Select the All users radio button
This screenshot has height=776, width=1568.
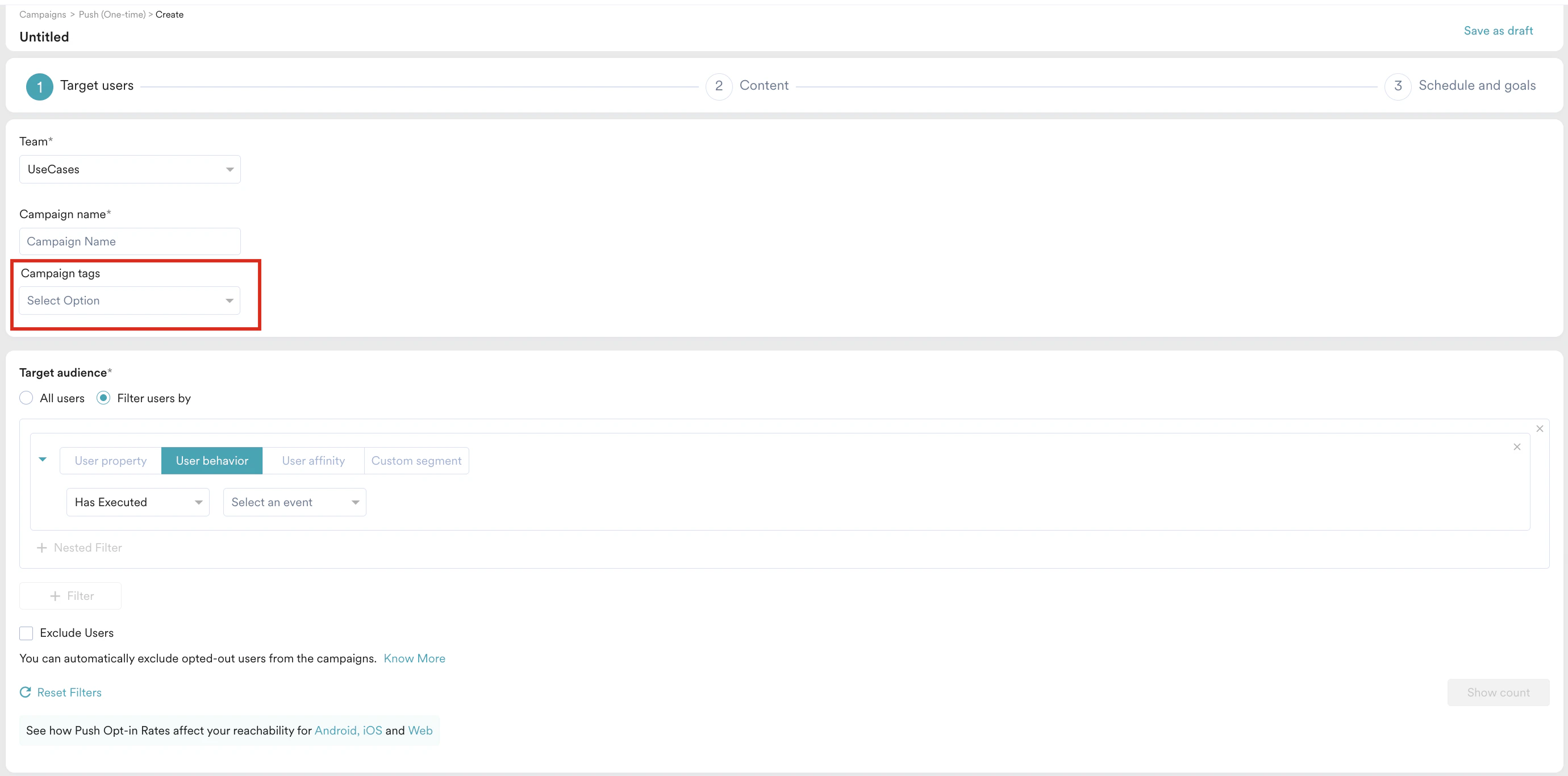(x=26, y=398)
